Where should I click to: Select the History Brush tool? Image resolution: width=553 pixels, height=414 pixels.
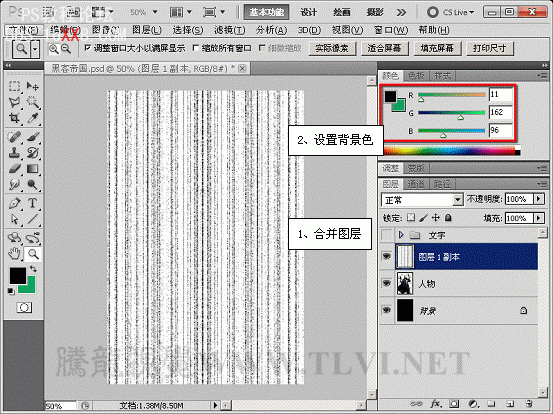32,153
